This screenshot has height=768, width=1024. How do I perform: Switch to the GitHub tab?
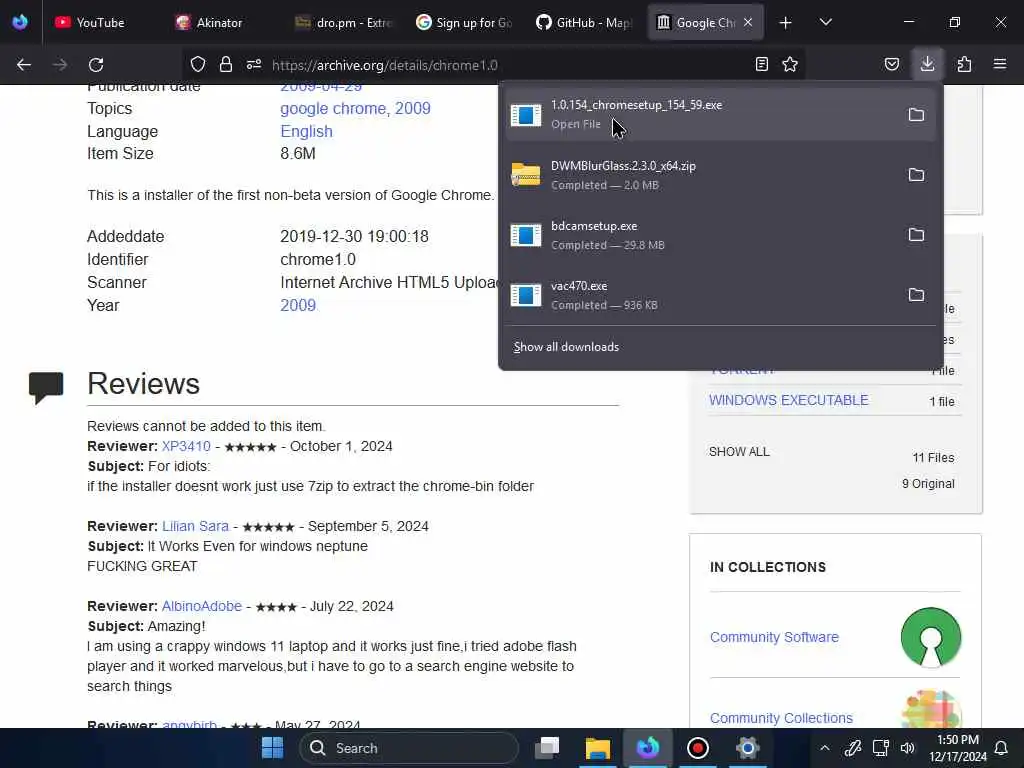(x=583, y=23)
